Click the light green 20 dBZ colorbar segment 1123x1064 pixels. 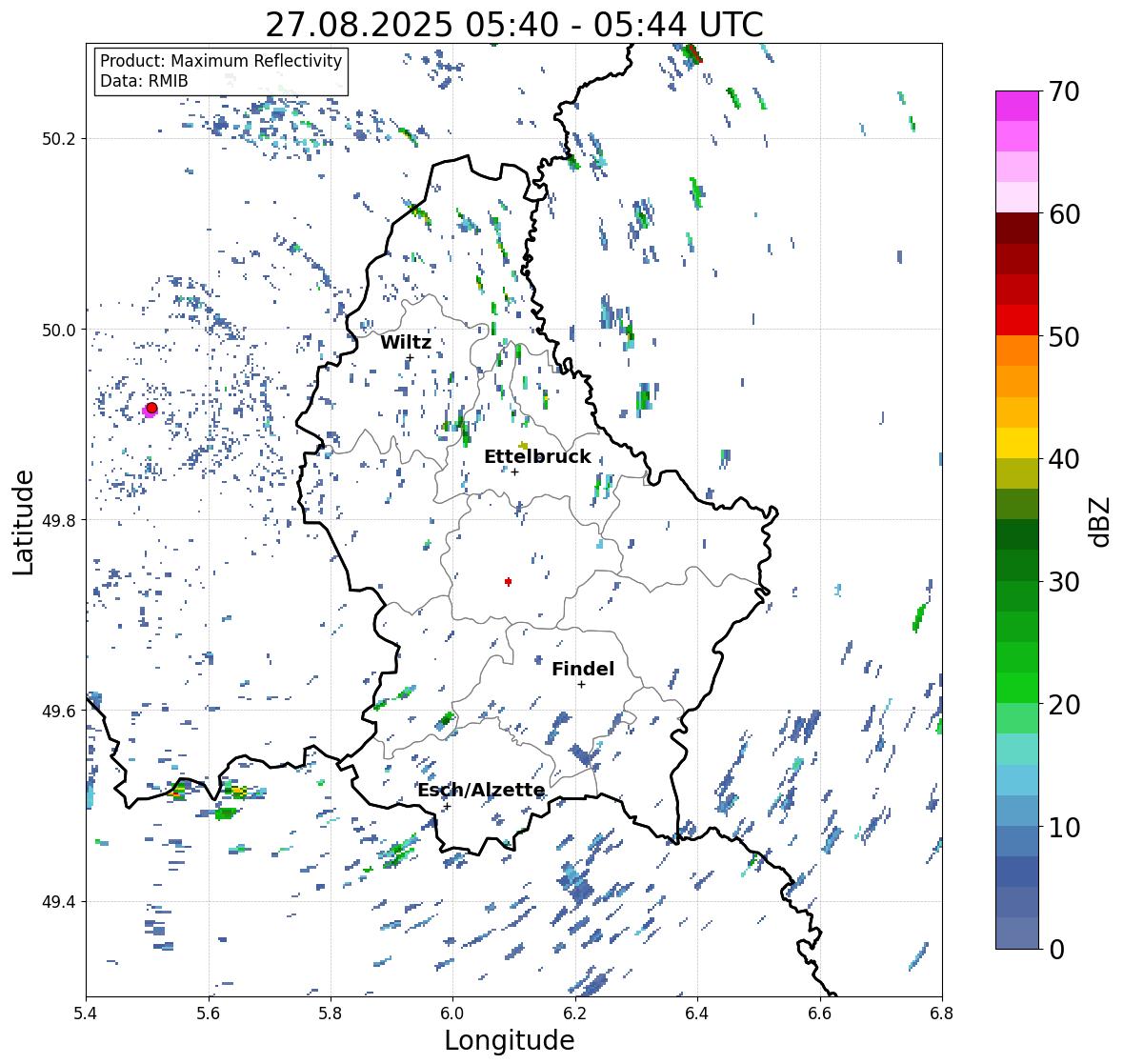(x=1017, y=718)
